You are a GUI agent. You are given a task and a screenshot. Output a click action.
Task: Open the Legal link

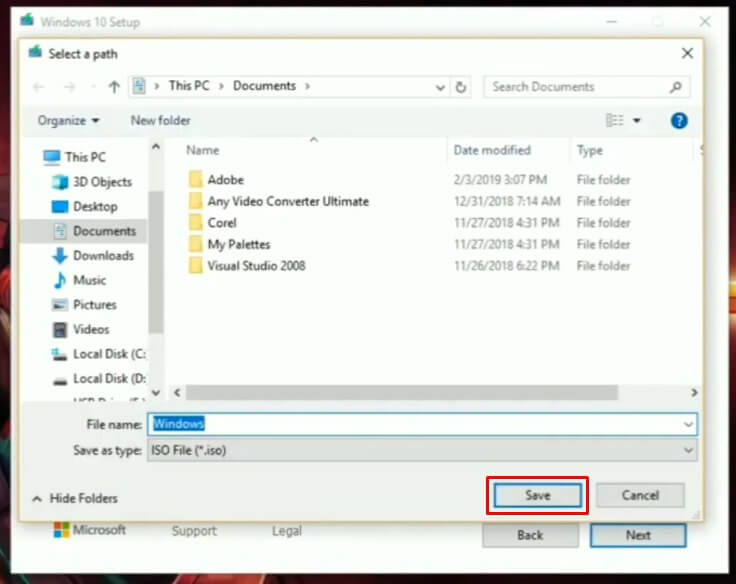click(x=287, y=531)
